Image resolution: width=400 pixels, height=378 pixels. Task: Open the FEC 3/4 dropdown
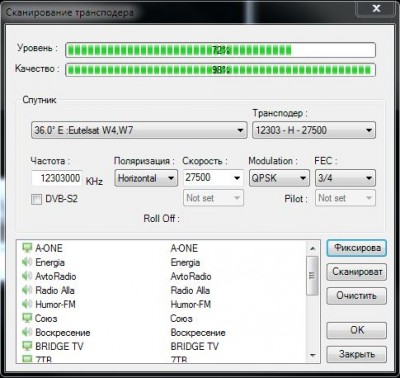coord(345,178)
